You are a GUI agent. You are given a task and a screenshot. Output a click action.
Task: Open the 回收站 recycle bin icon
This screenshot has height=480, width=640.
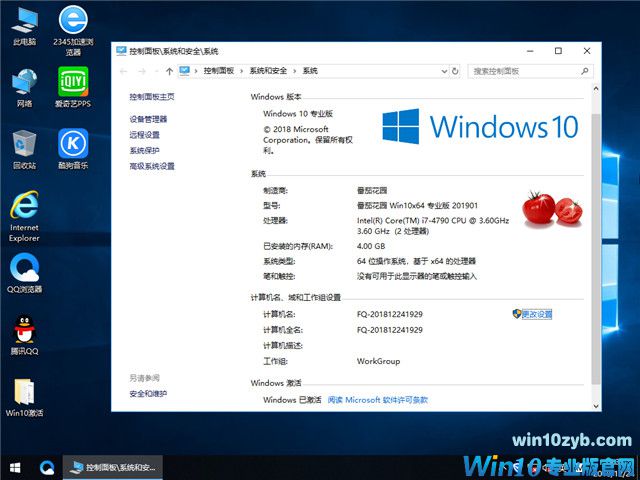point(24,149)
